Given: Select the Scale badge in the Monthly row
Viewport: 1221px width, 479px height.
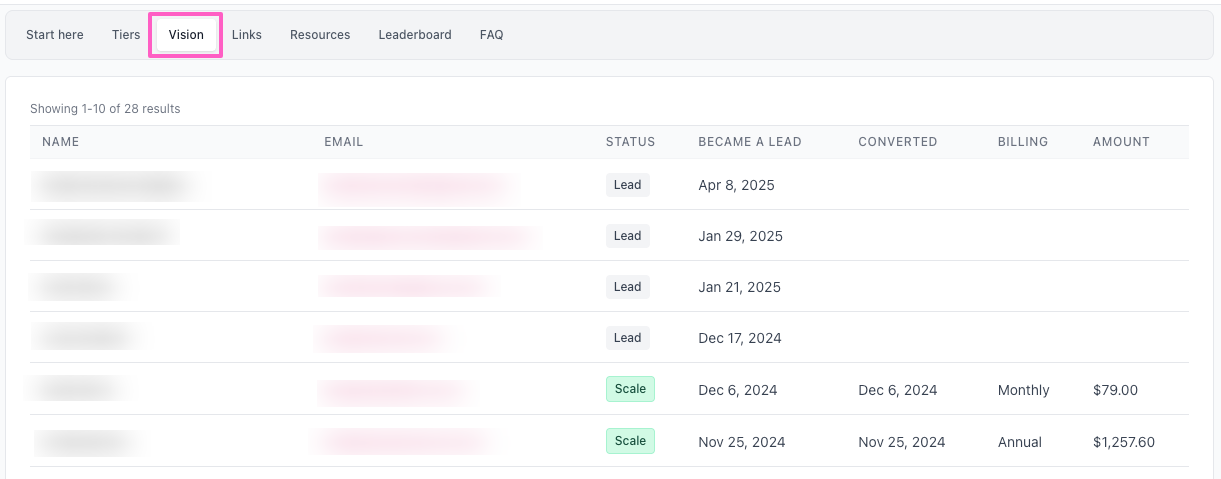Looking at the screenshot, I should pyautogui.click(x=630, y=389).
